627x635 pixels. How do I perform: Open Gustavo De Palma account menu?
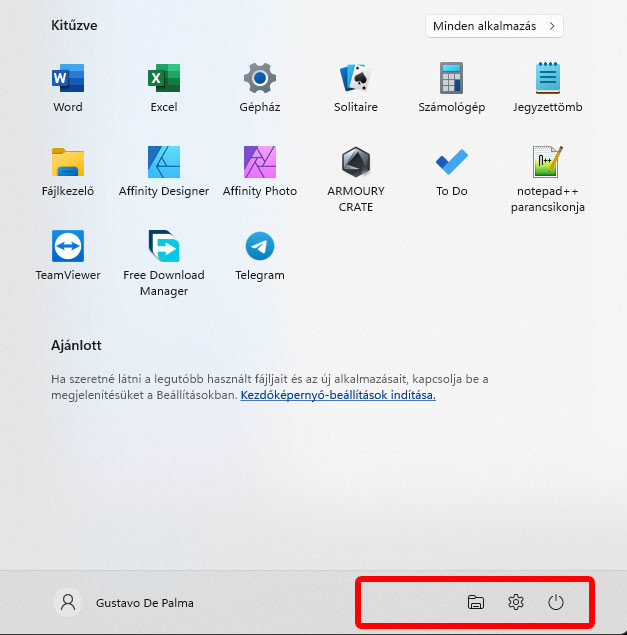tap(125, 602)
